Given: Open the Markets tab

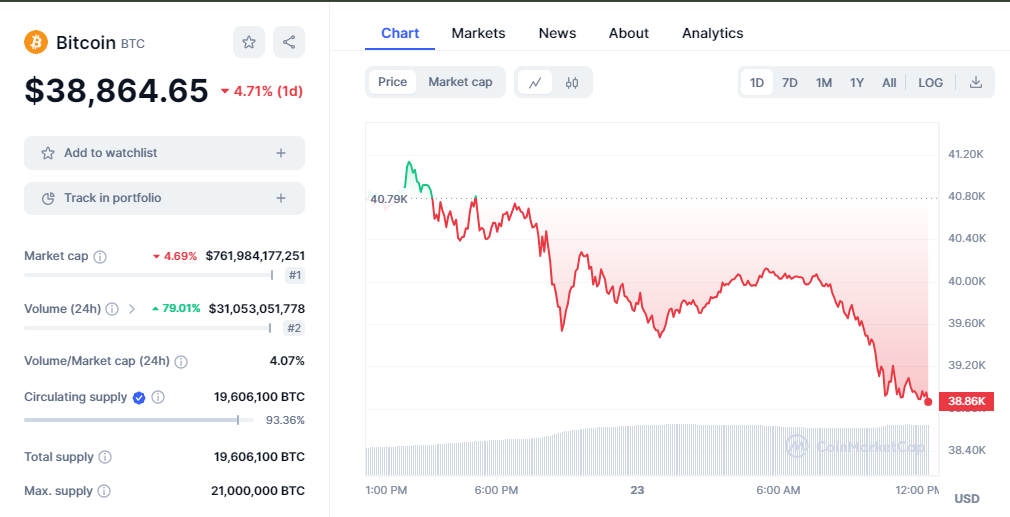Looking at the screenshot, I should tap(478, 33).
